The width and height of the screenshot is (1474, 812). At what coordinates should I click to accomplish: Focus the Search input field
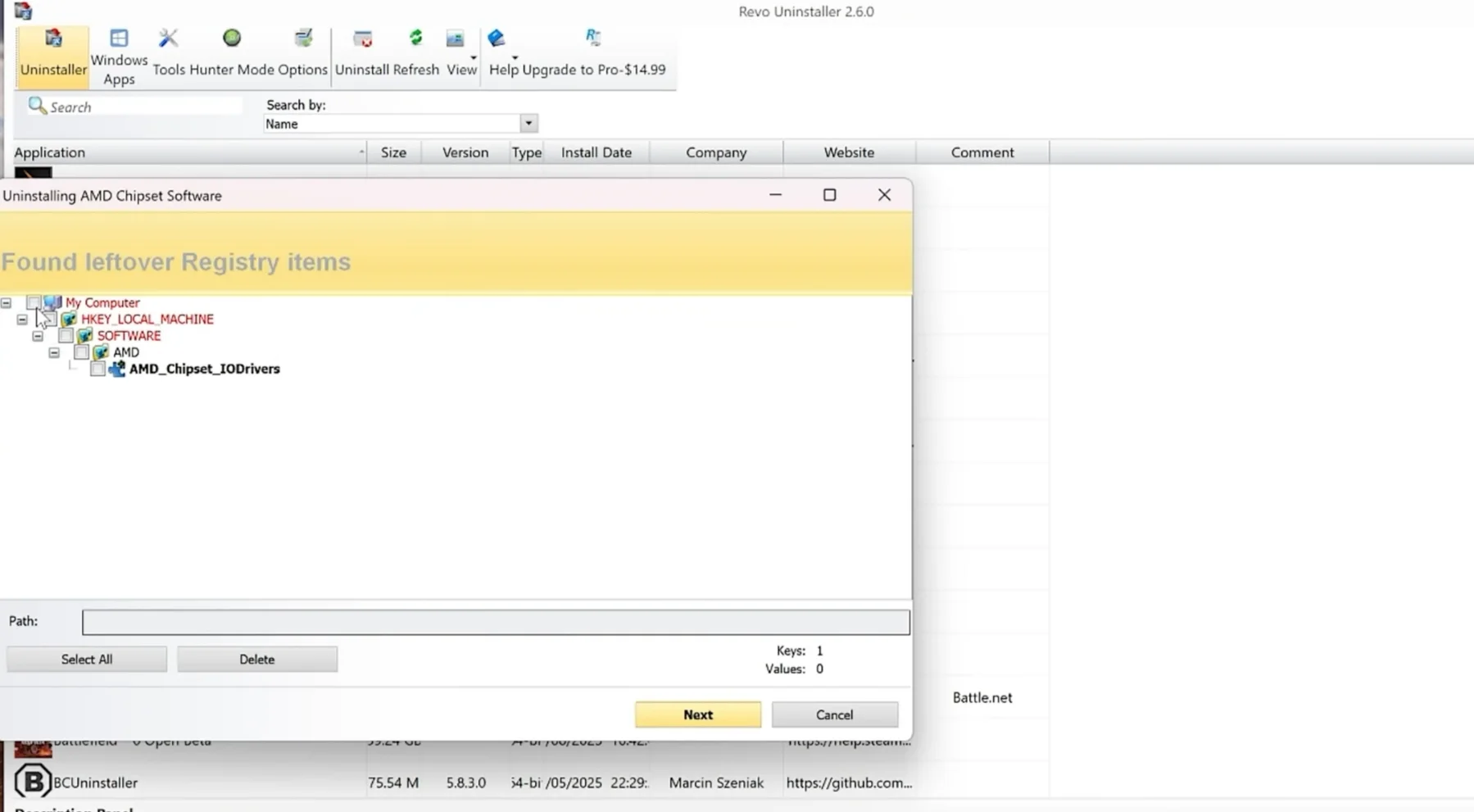[135, 107]
